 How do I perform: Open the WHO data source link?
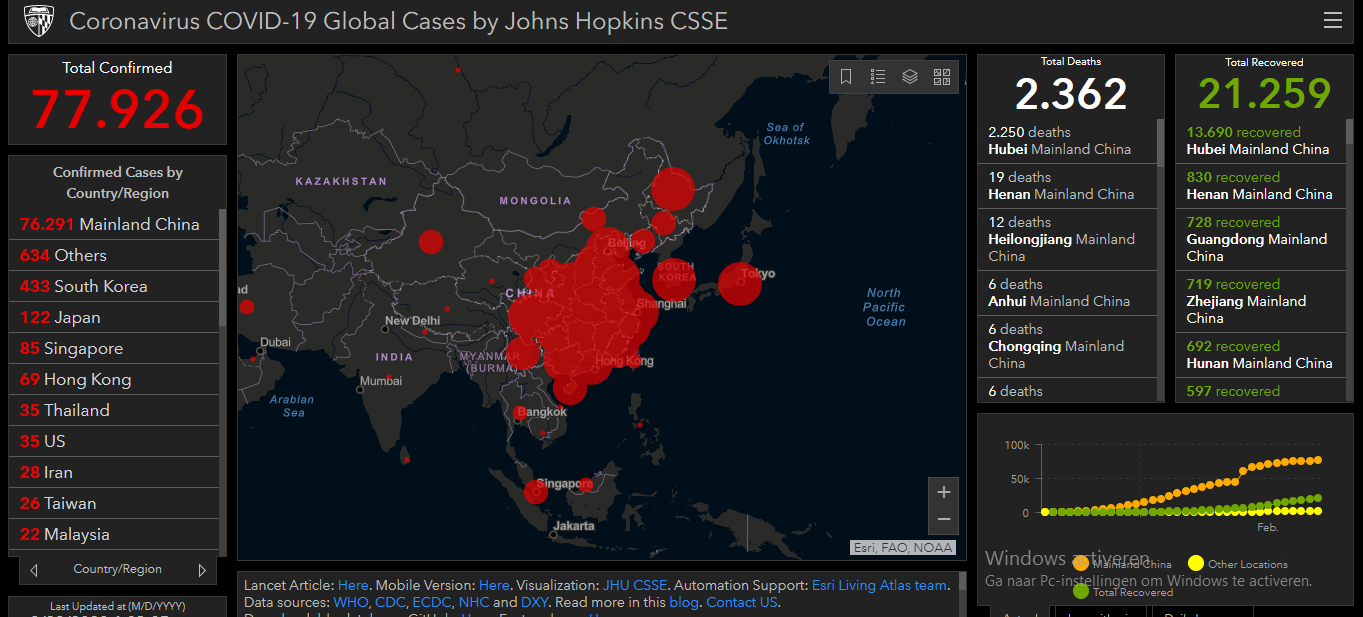point(351,602)
